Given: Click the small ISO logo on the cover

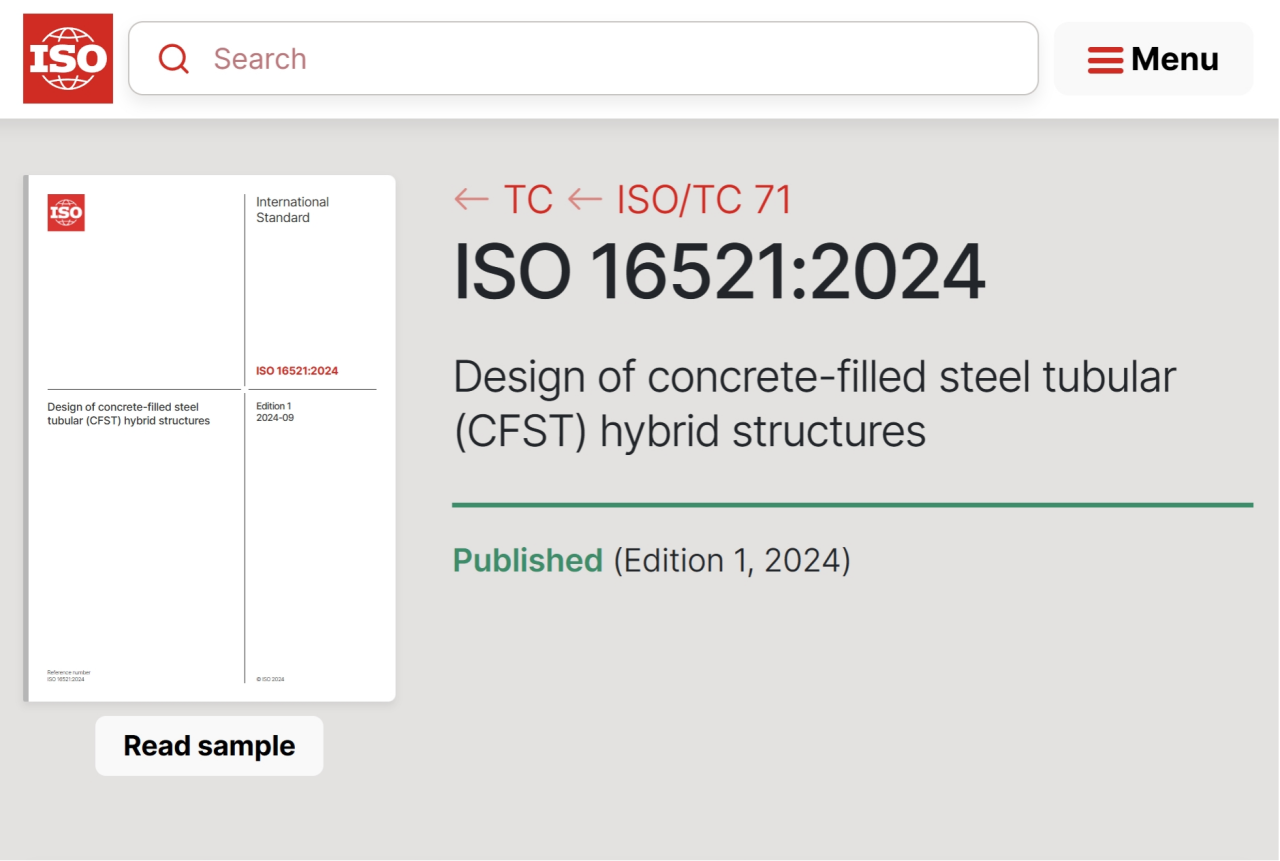Looking at the screenshot, I should tap(66, 213).
